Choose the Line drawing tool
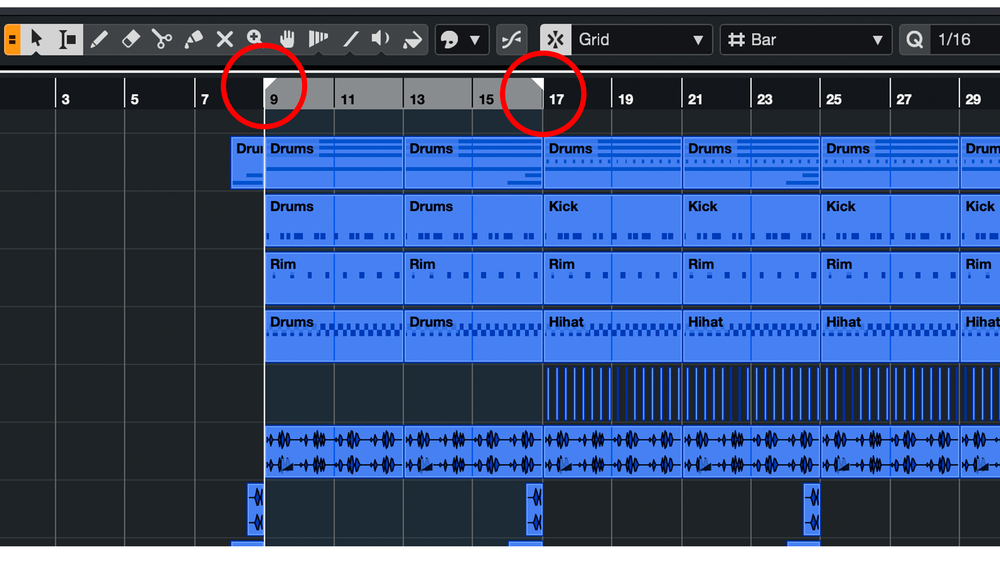 350,40
